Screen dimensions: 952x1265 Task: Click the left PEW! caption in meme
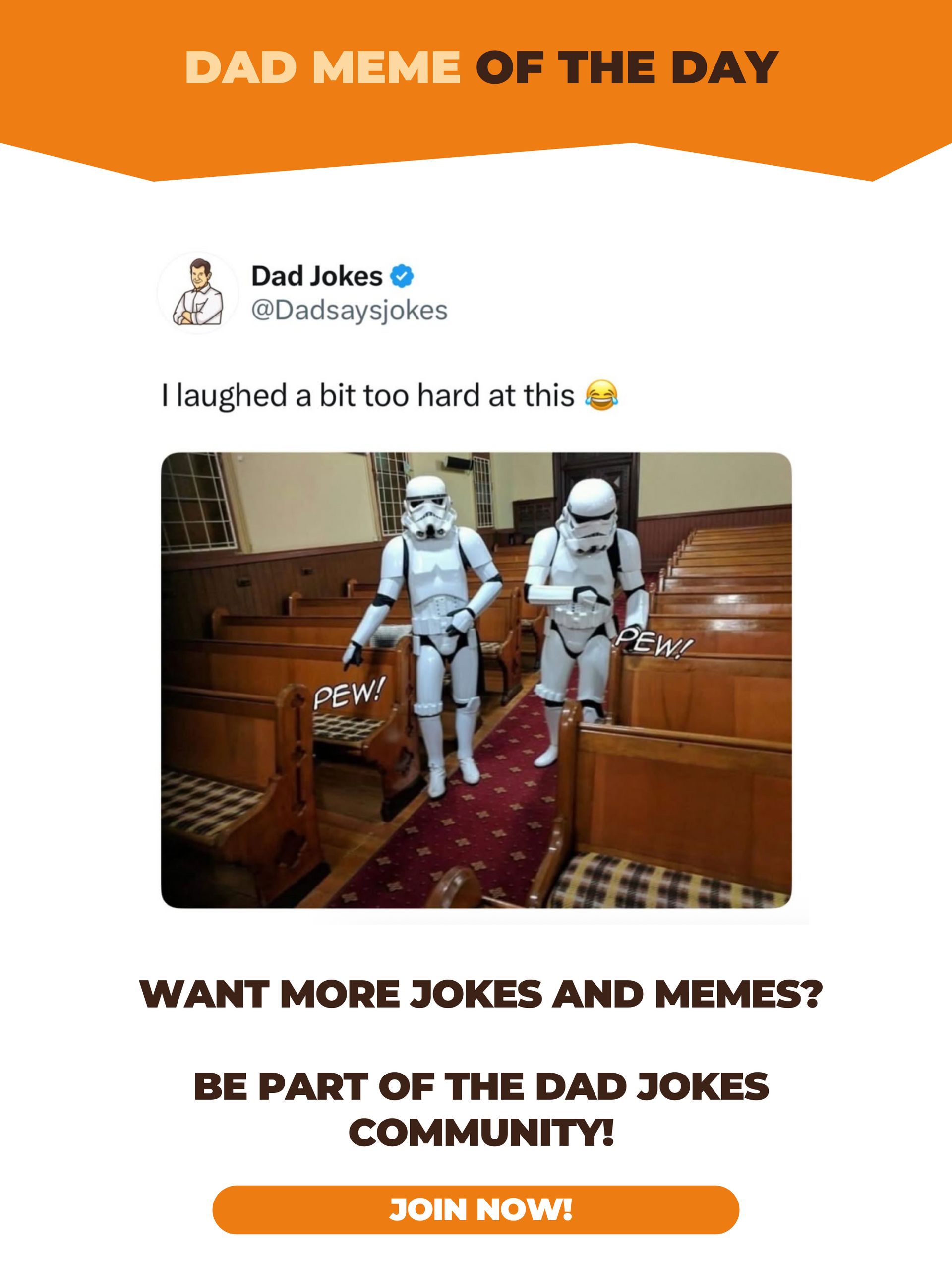(x=350, y=693)
